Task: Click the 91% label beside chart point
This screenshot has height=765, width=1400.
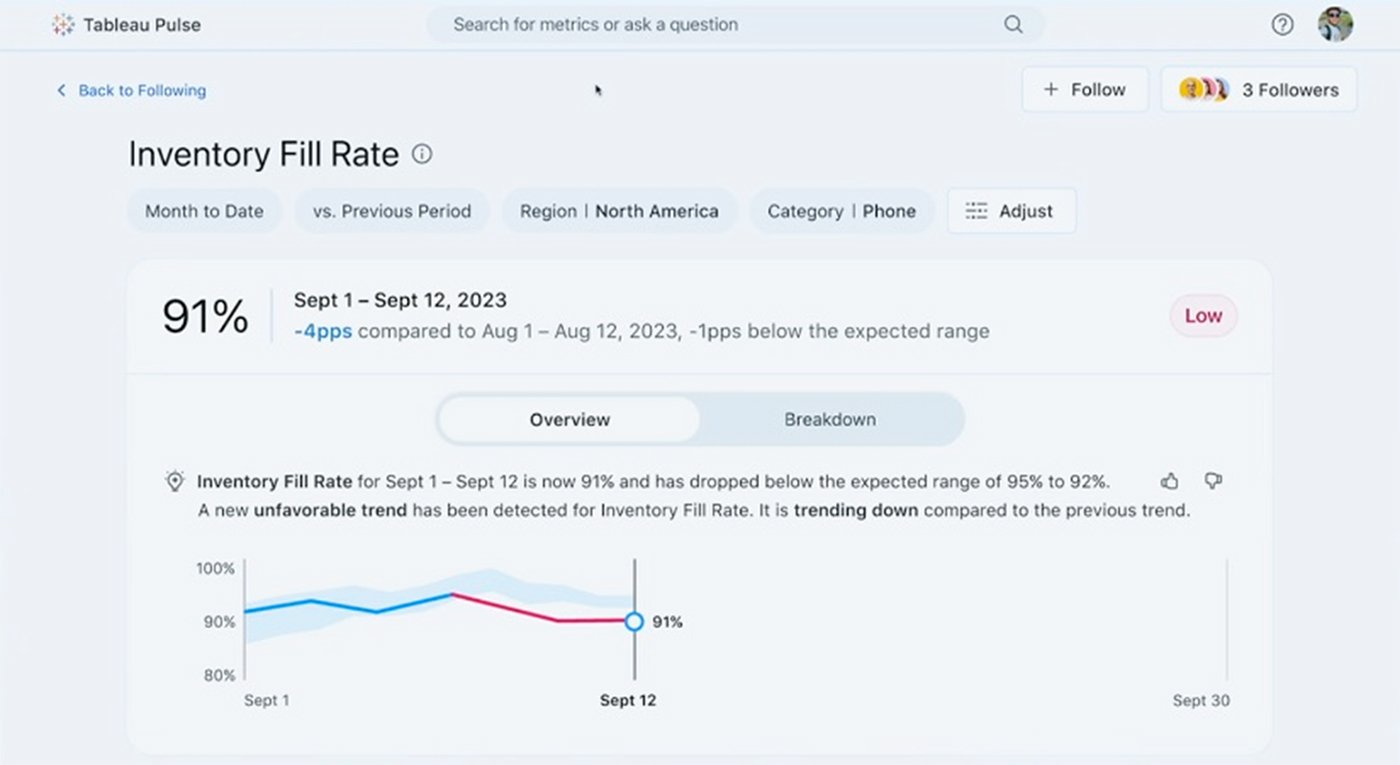Action: click(x=667, y=622)
